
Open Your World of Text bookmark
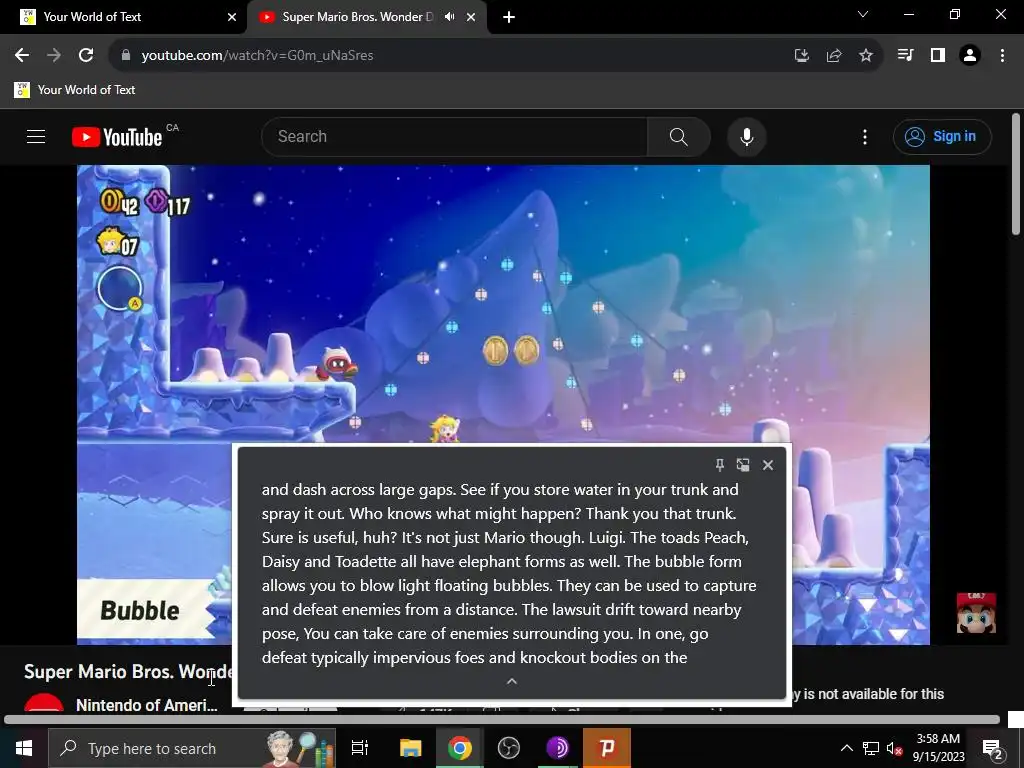pyautogui.click(x=75, y=90)
